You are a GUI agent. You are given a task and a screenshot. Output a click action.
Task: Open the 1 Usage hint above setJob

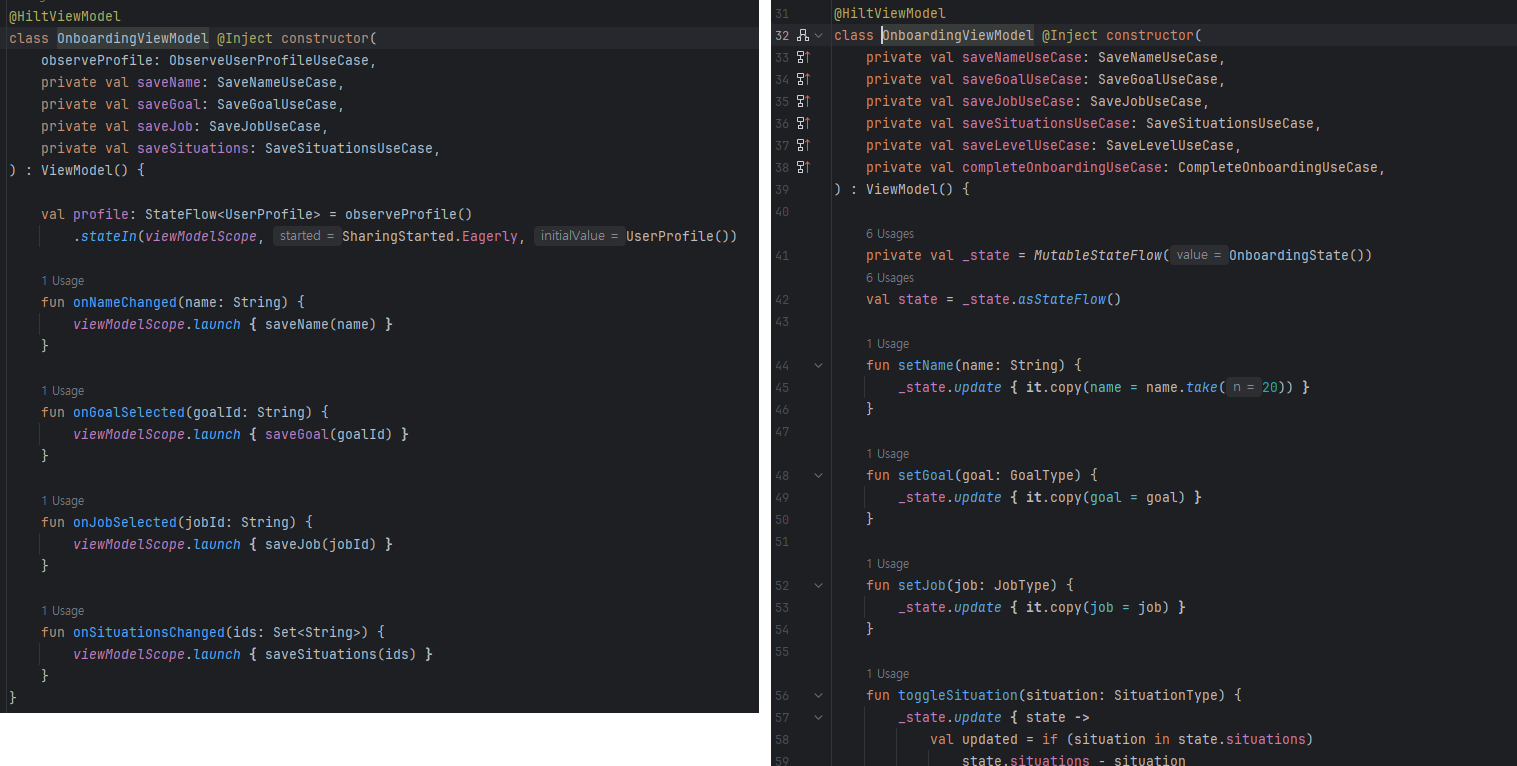click(887, 564)
